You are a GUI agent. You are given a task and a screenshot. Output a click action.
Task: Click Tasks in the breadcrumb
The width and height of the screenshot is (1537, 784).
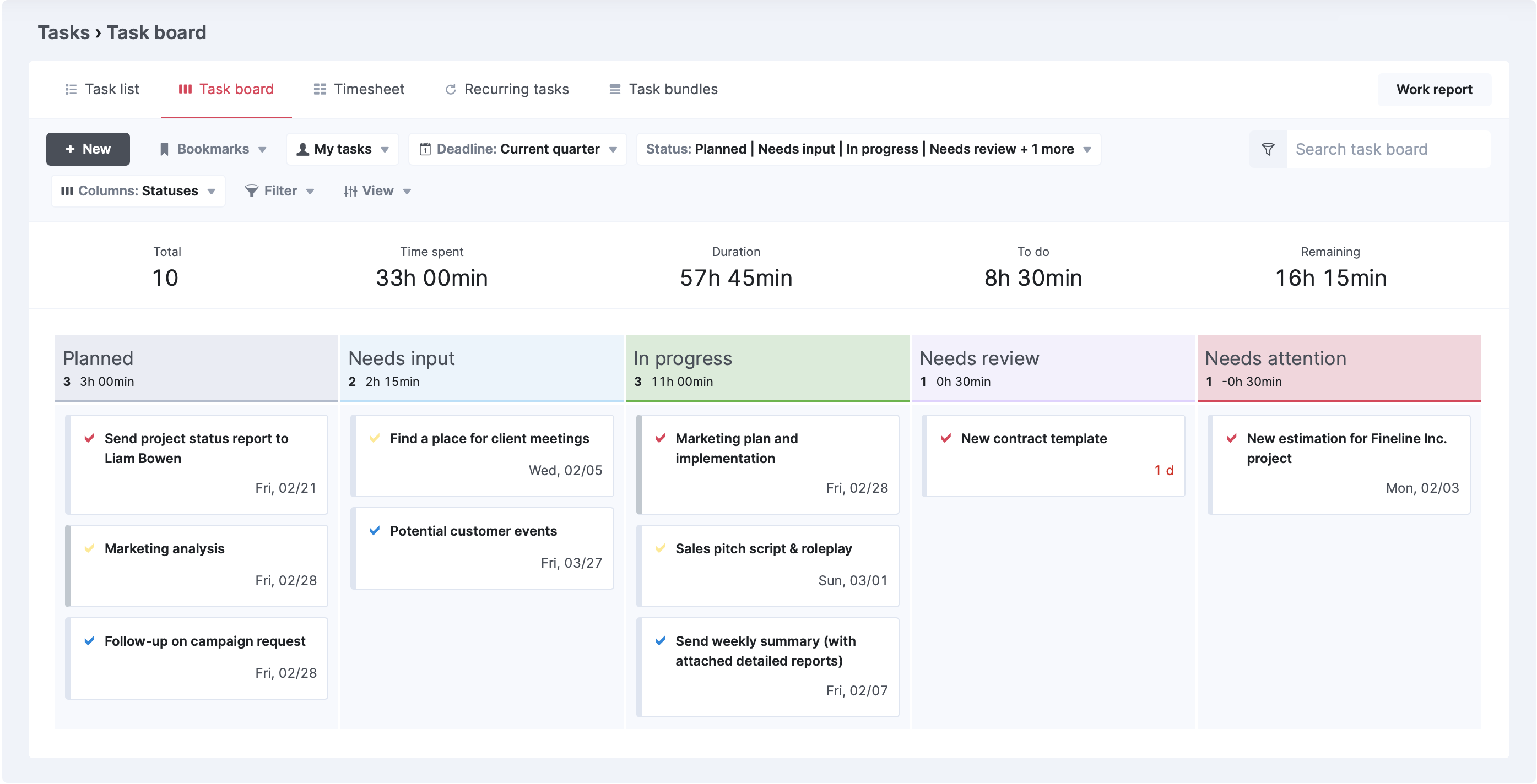click(x=64, y=32)
